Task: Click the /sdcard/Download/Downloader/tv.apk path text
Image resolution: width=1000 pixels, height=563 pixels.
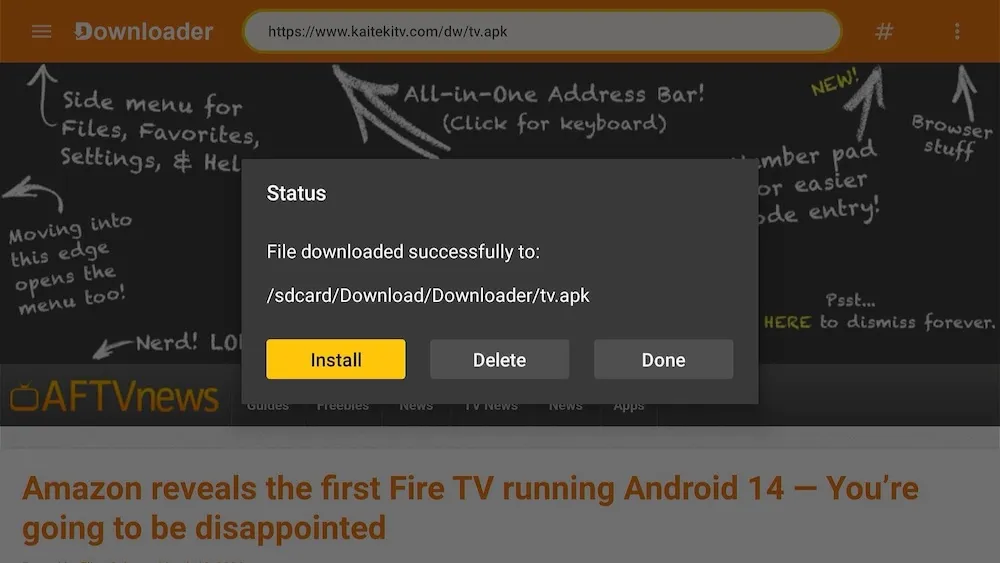Action: 428,296
